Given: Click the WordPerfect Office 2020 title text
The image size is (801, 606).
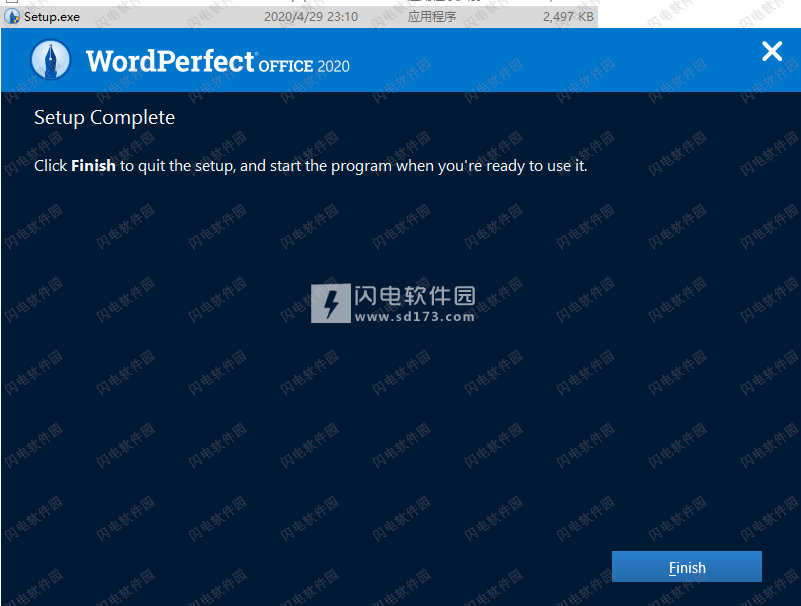Looking at the screenshot, I should [x=218, y=62].
